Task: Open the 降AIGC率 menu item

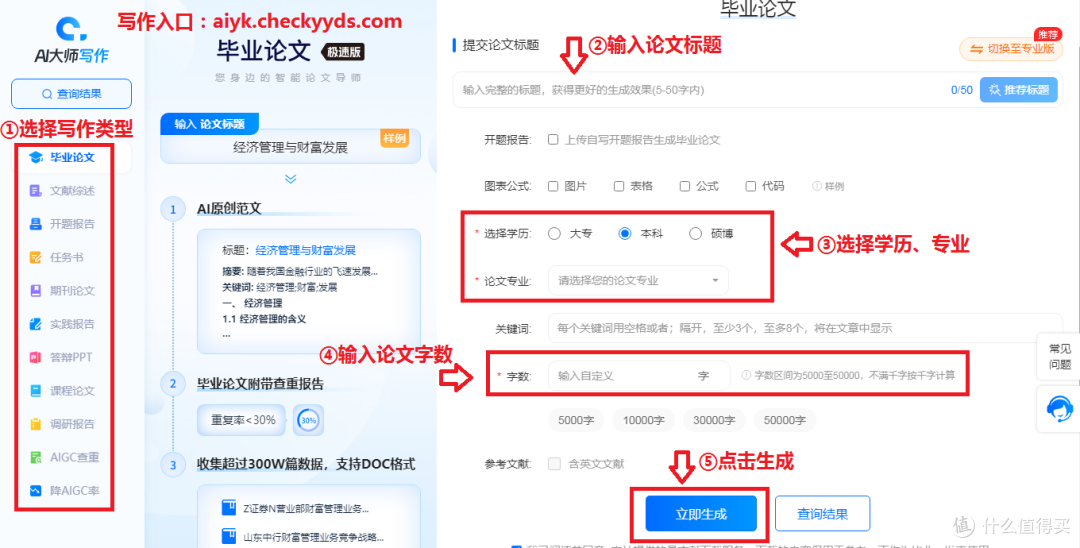Action: (72, 491)
